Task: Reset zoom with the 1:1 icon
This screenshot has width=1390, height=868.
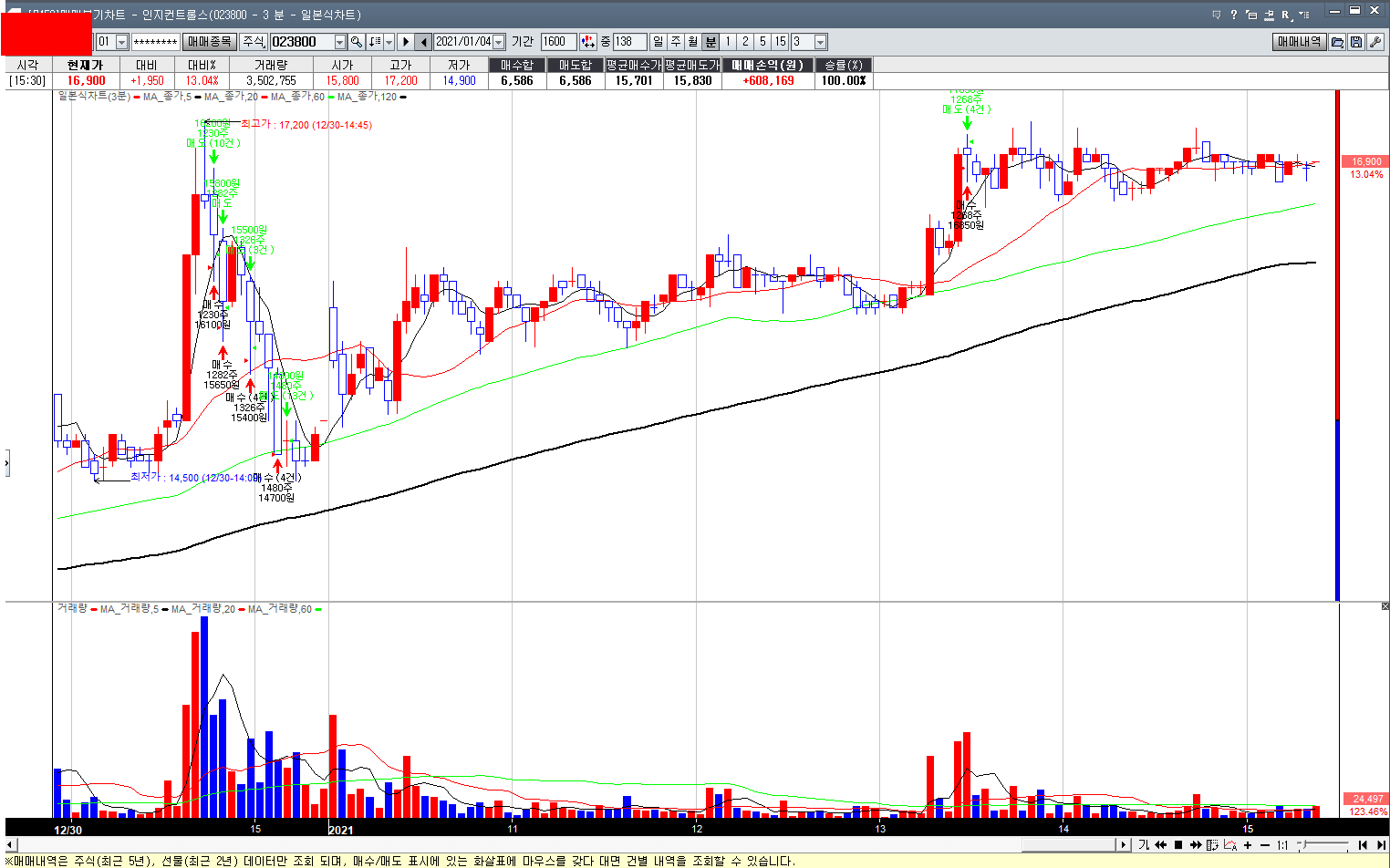Action: (x=1282, y=845)
